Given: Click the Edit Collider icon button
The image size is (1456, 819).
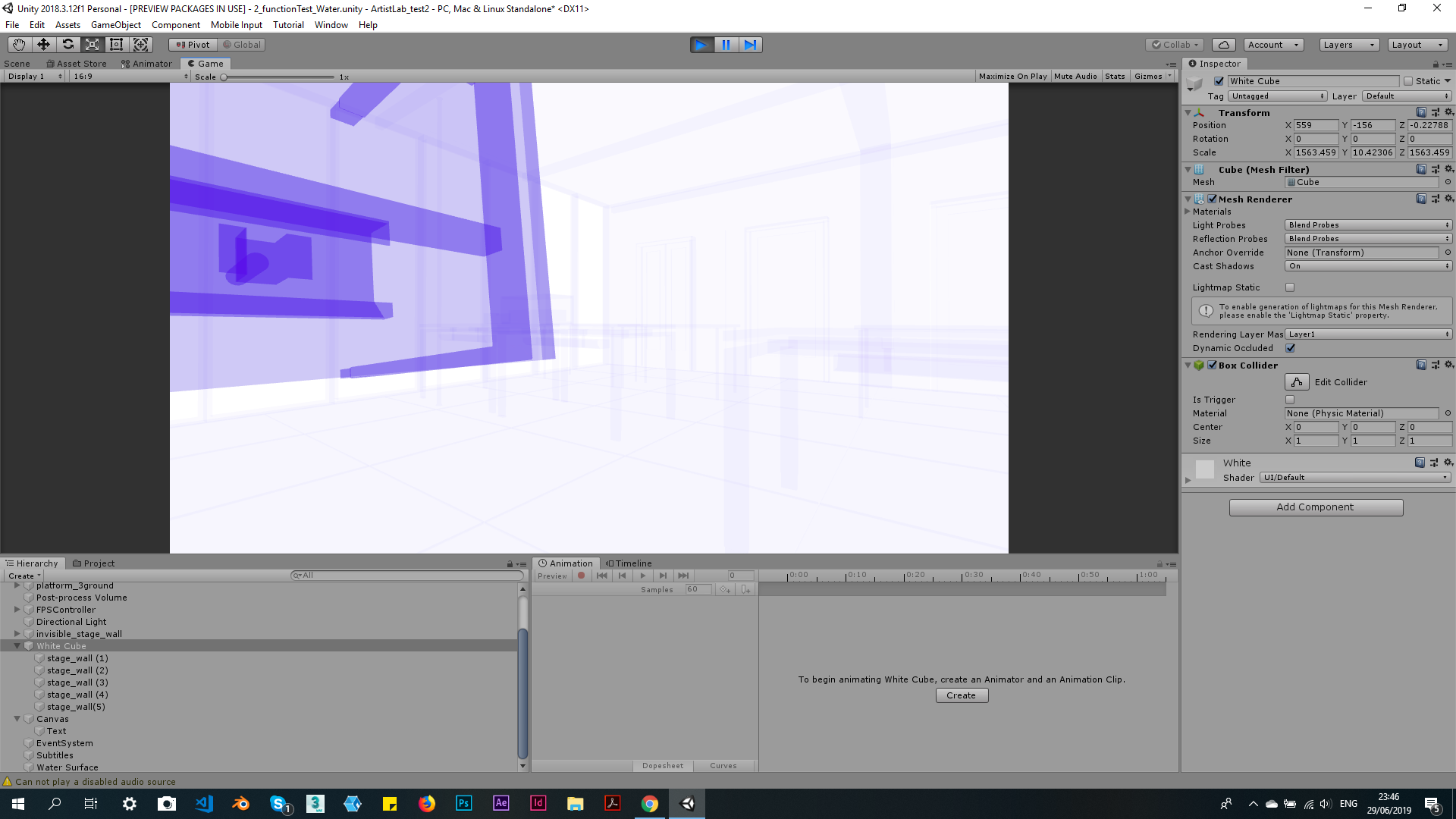Looking at the screenshot, I should [1297, 382].
